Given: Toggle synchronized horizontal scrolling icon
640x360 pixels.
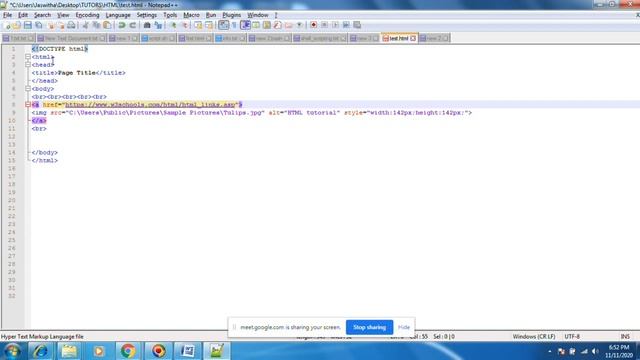Looking at the screenshot, I should coord(209,25).
